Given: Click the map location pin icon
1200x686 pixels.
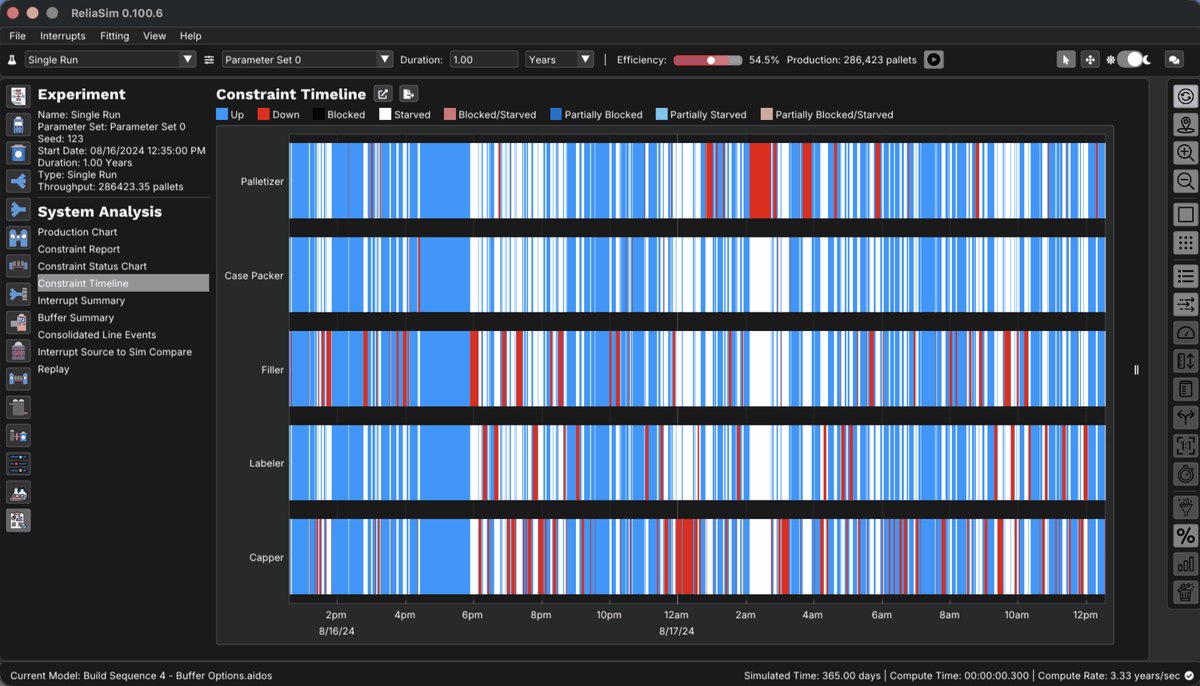Looking at the screenshot, I should (1185, 125).
